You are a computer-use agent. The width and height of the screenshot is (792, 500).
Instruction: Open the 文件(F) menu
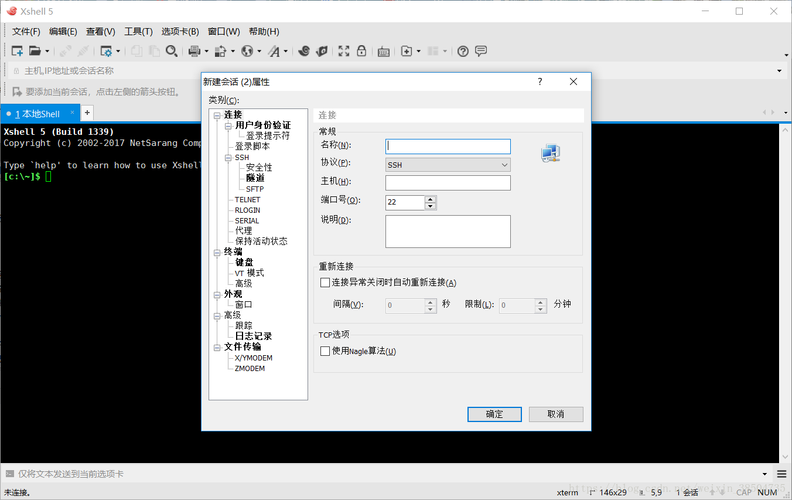point(26,31)
